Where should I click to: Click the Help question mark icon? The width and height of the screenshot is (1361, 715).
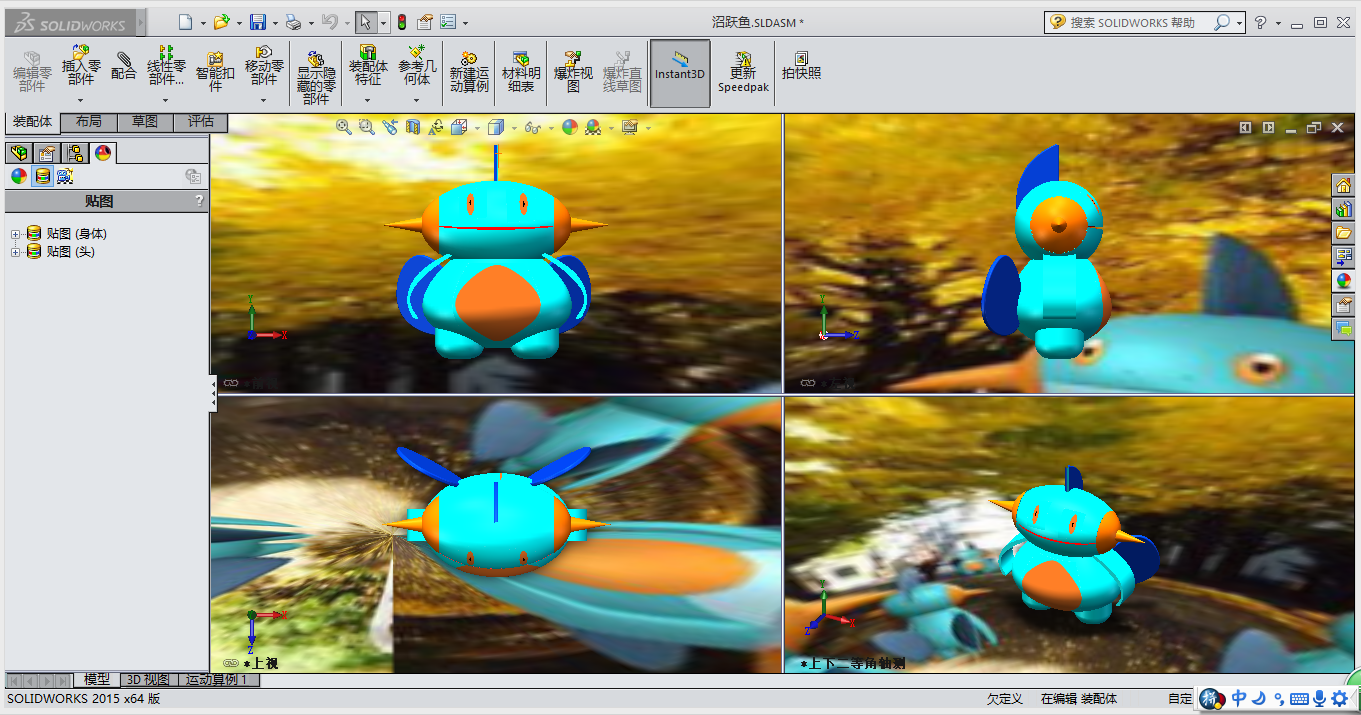pyautogui.click(x=1261, y=22)
